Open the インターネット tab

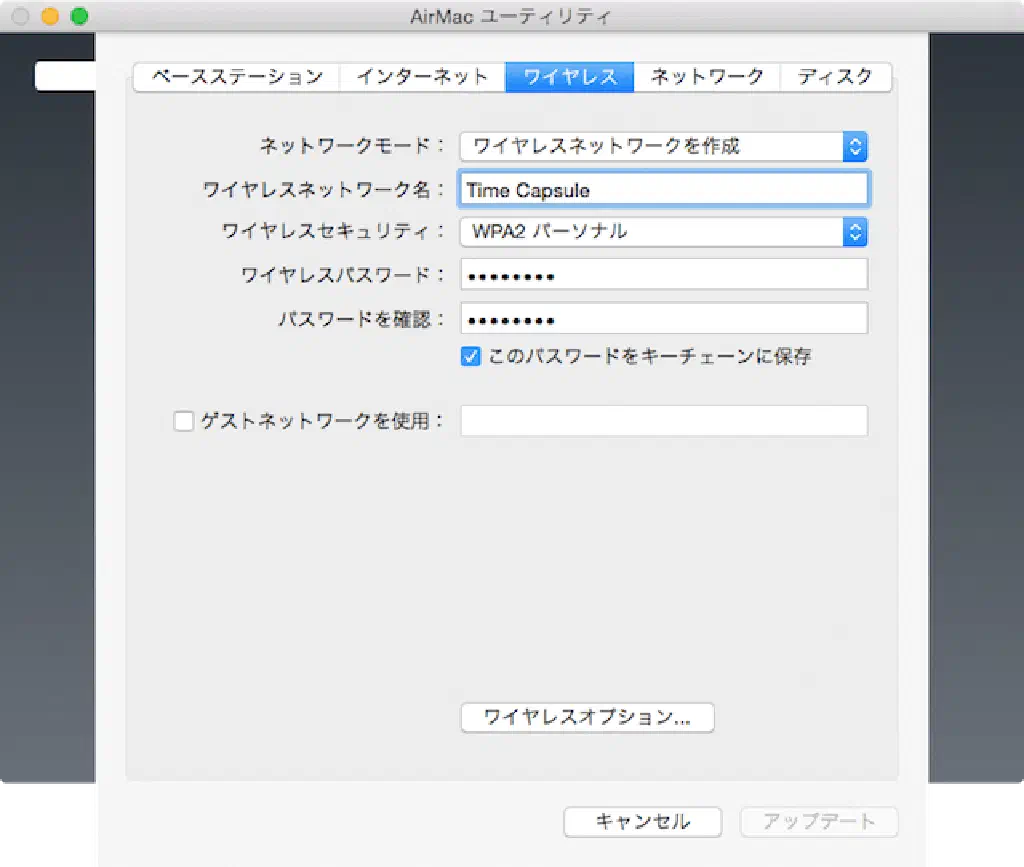click(x=422, y=77)
